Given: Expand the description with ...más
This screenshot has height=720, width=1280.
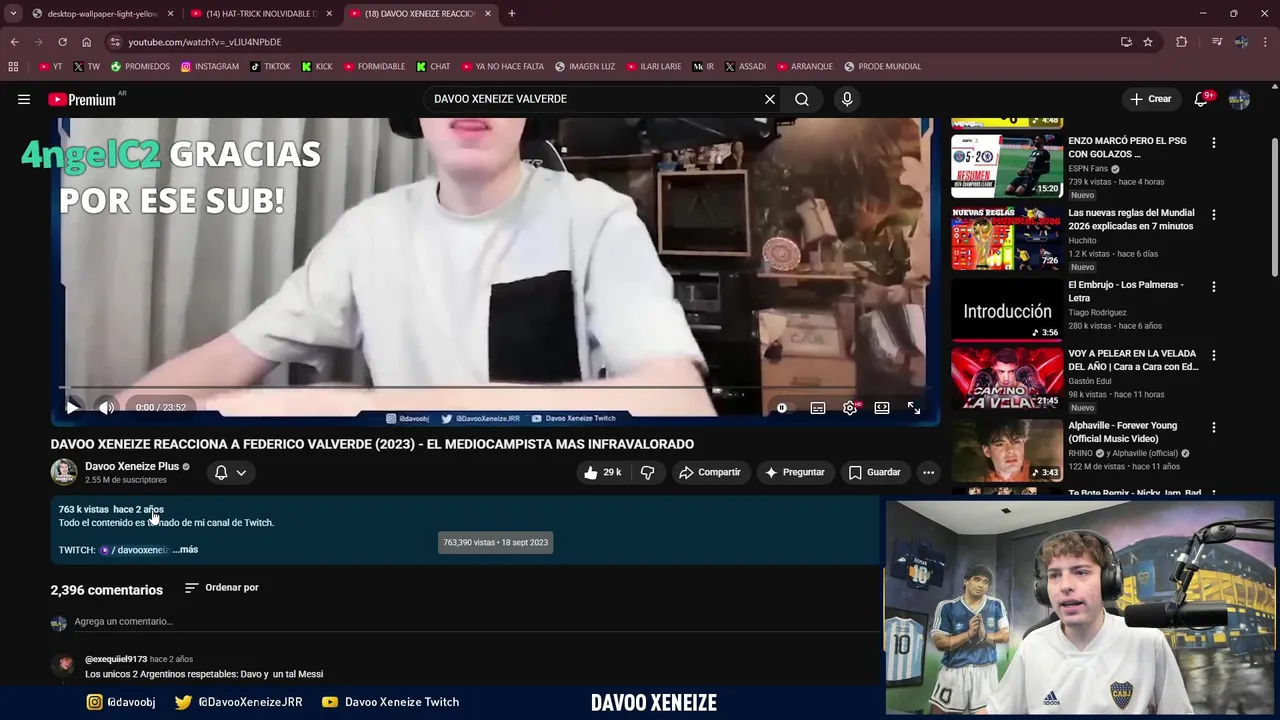Looking at the screenshot, I should [x=185, y=549].
